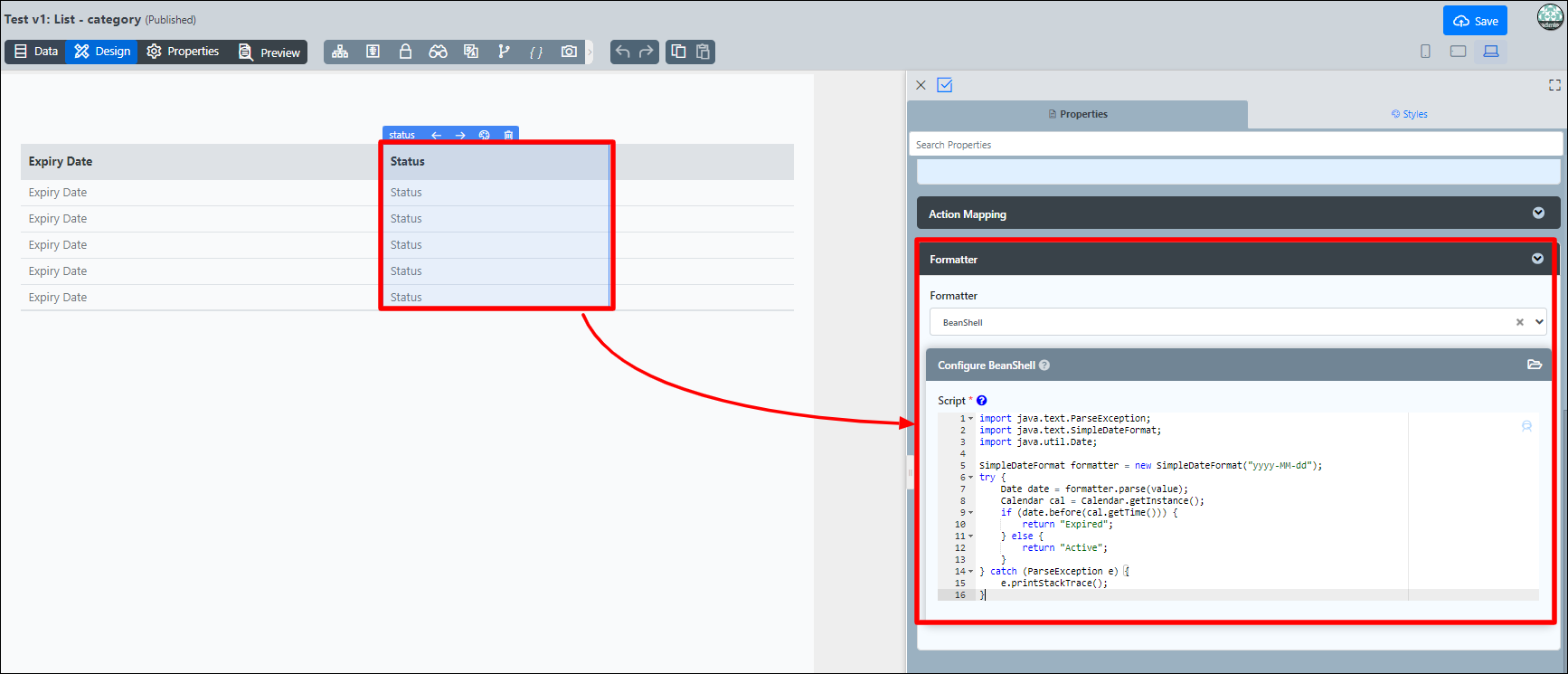Open the Properties builder tab

tap(183, 52)
